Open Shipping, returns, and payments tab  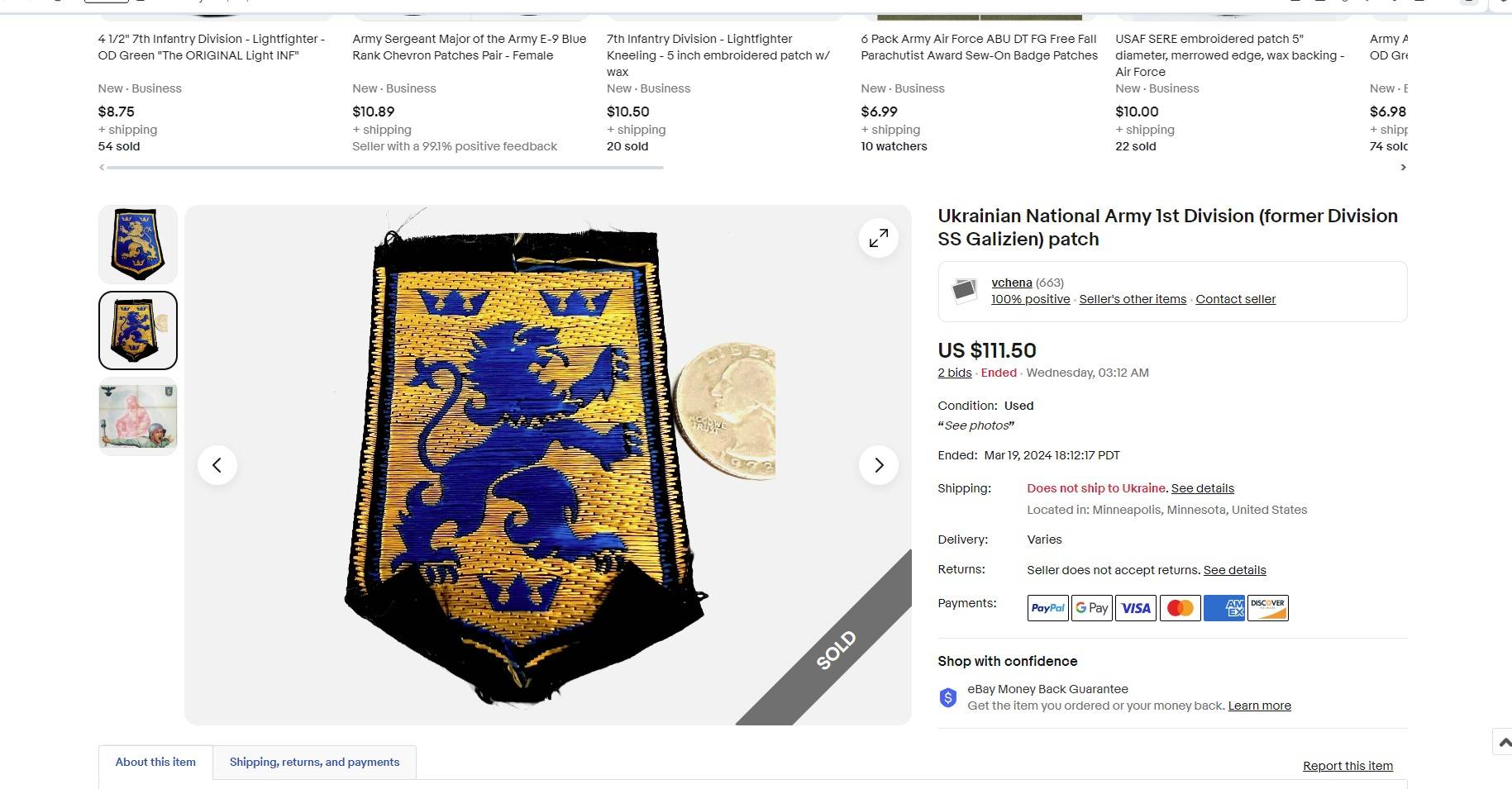pos(314,762)
